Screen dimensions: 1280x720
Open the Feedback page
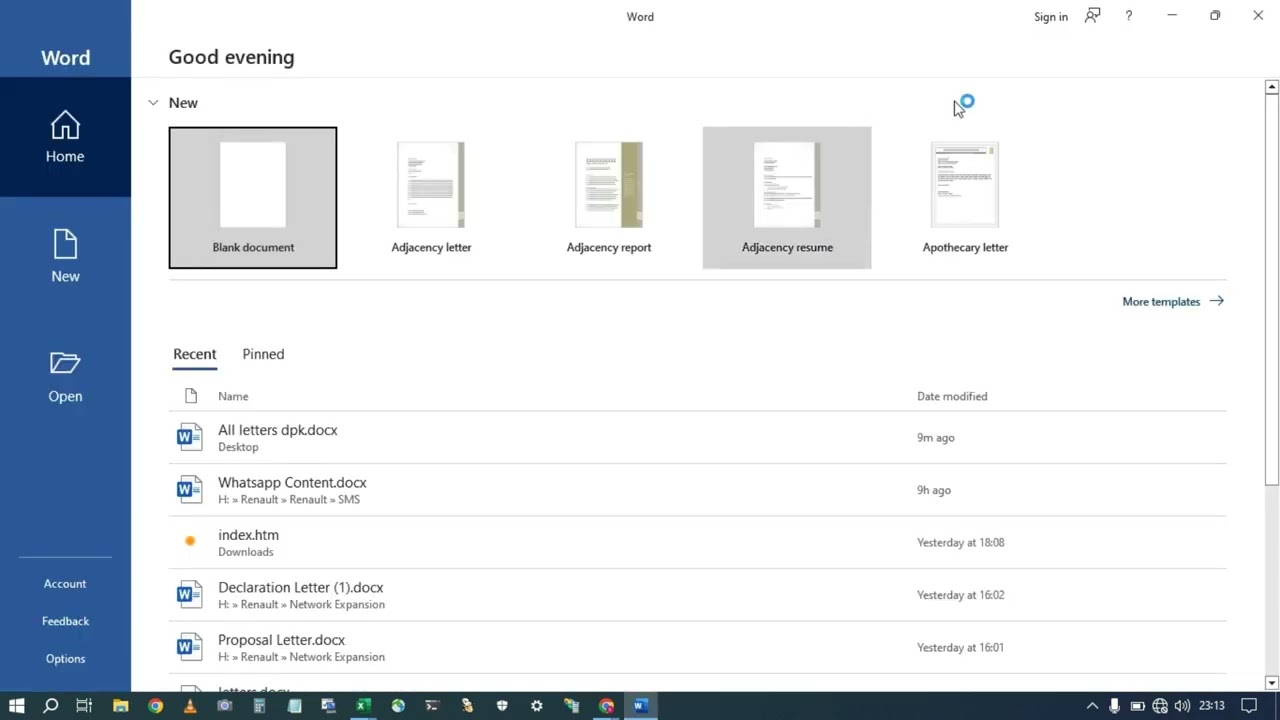tap(65, 621)
